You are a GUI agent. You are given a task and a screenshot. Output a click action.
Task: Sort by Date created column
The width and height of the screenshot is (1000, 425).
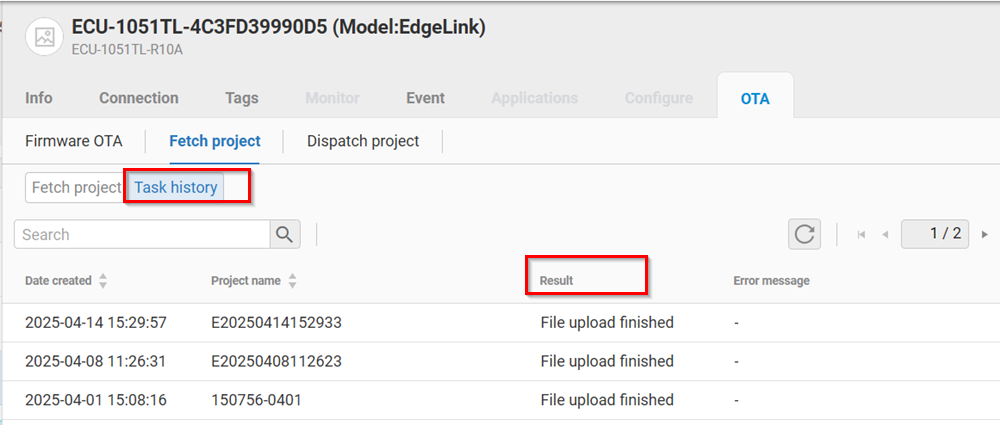[103, 281]
